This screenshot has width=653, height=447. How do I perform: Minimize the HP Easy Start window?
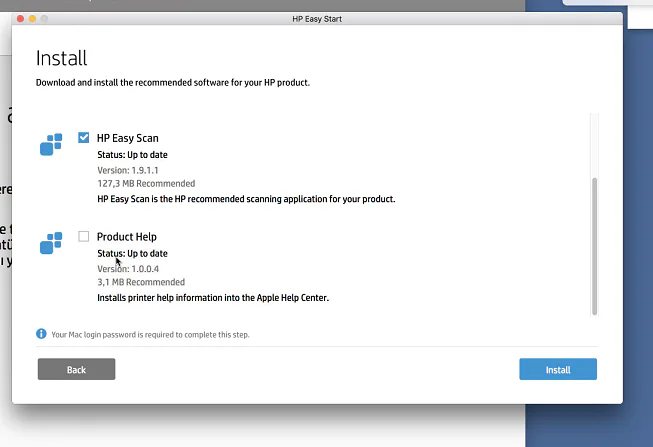32,19
